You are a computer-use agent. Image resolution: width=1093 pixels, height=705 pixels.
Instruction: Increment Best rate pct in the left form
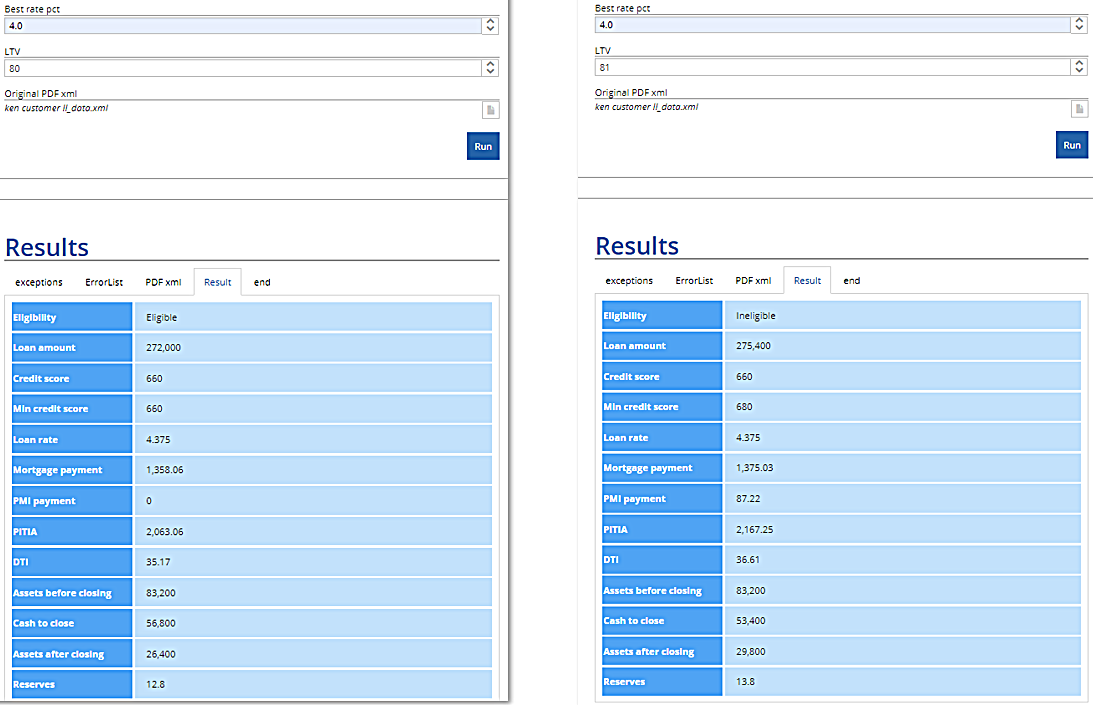(x=490, y=21)
